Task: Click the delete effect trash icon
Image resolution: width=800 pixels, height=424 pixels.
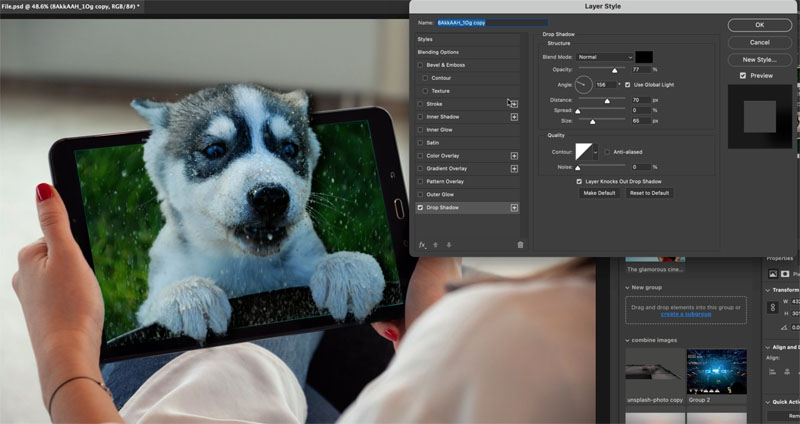Action: click(x=520, y=245)
